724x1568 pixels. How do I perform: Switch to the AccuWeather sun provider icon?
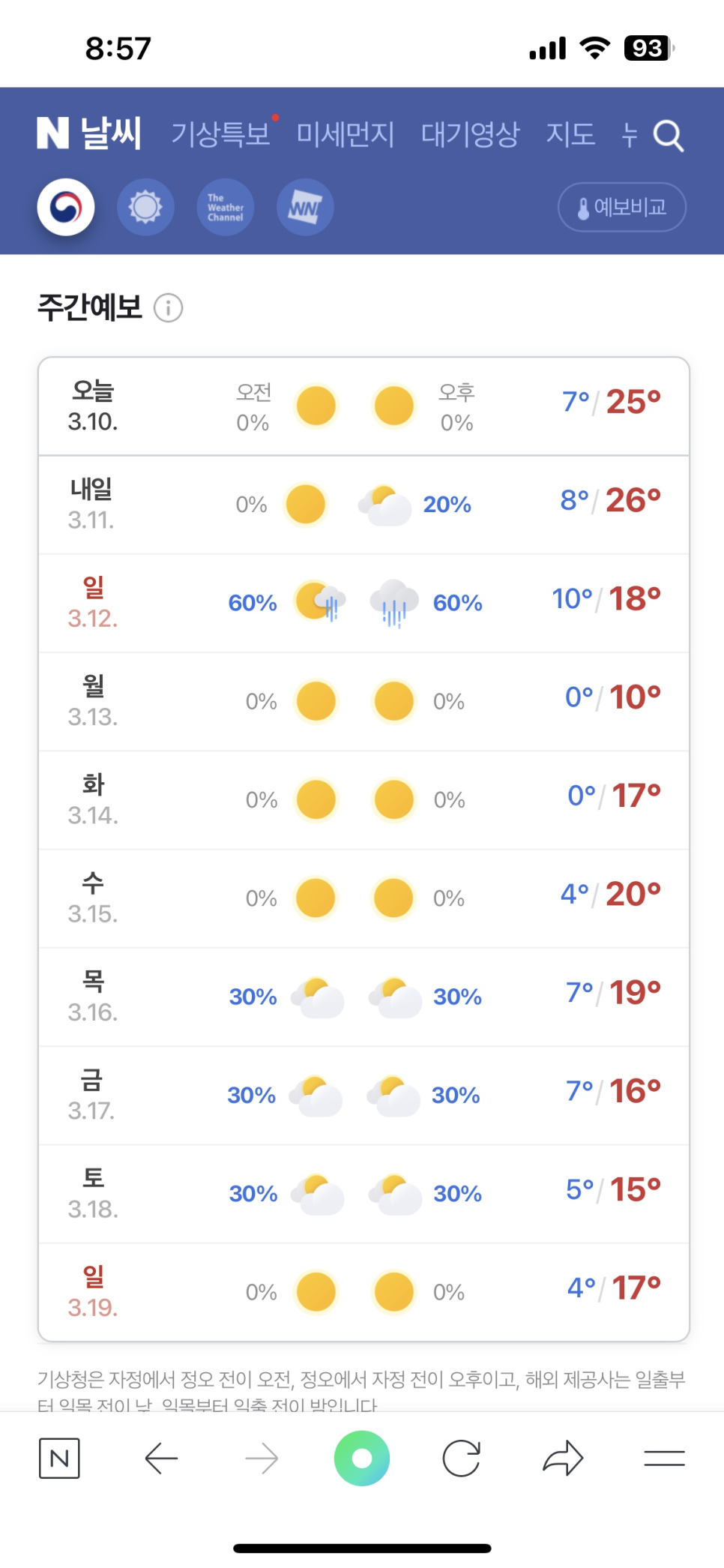(x=145, y=207)
